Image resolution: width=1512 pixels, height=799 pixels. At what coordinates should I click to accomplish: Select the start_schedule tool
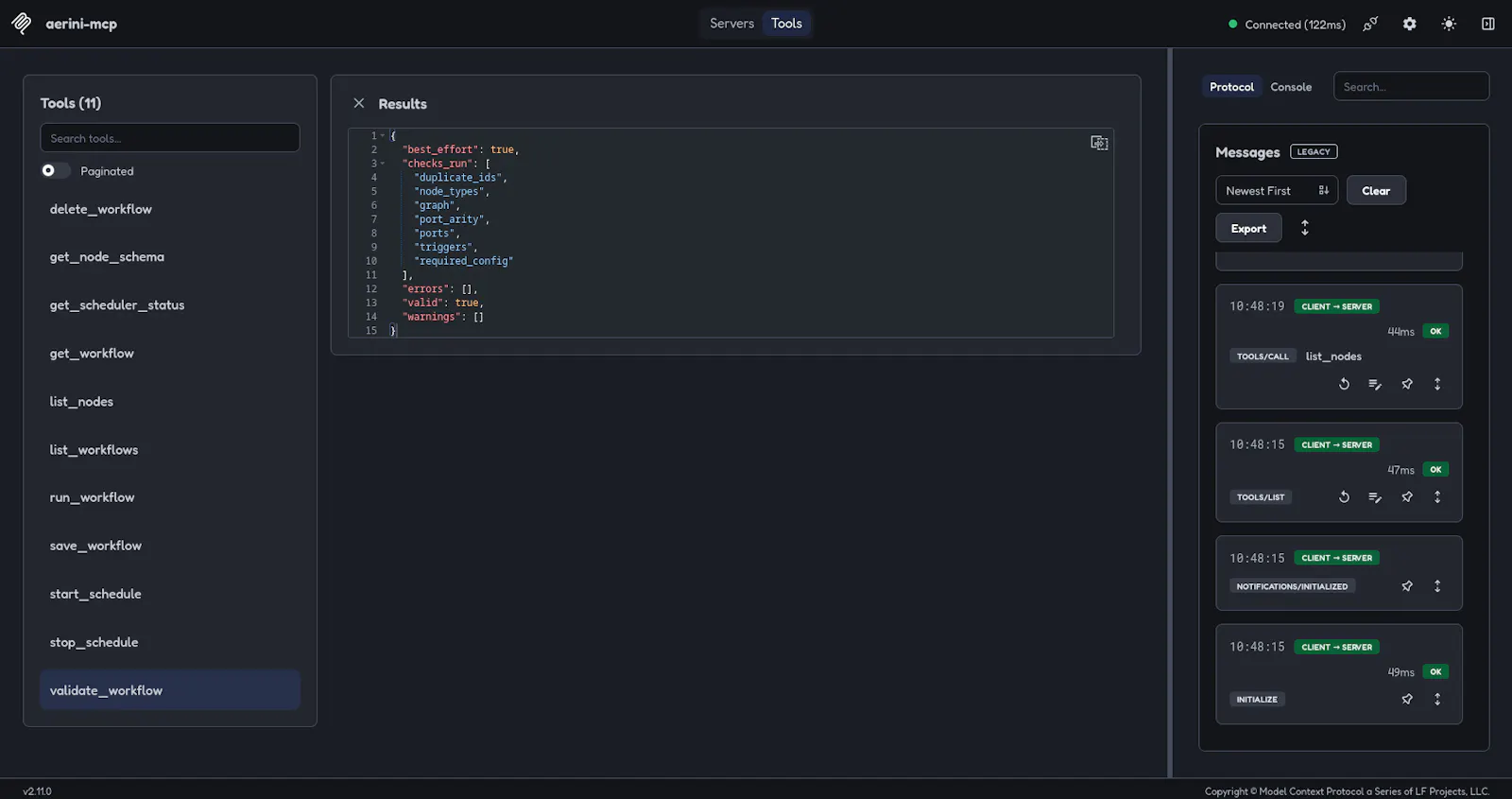coord(170,593)
